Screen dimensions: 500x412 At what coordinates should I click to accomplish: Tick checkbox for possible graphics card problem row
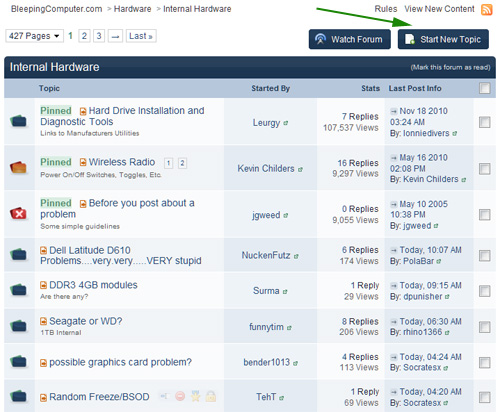tap(484, 362)
